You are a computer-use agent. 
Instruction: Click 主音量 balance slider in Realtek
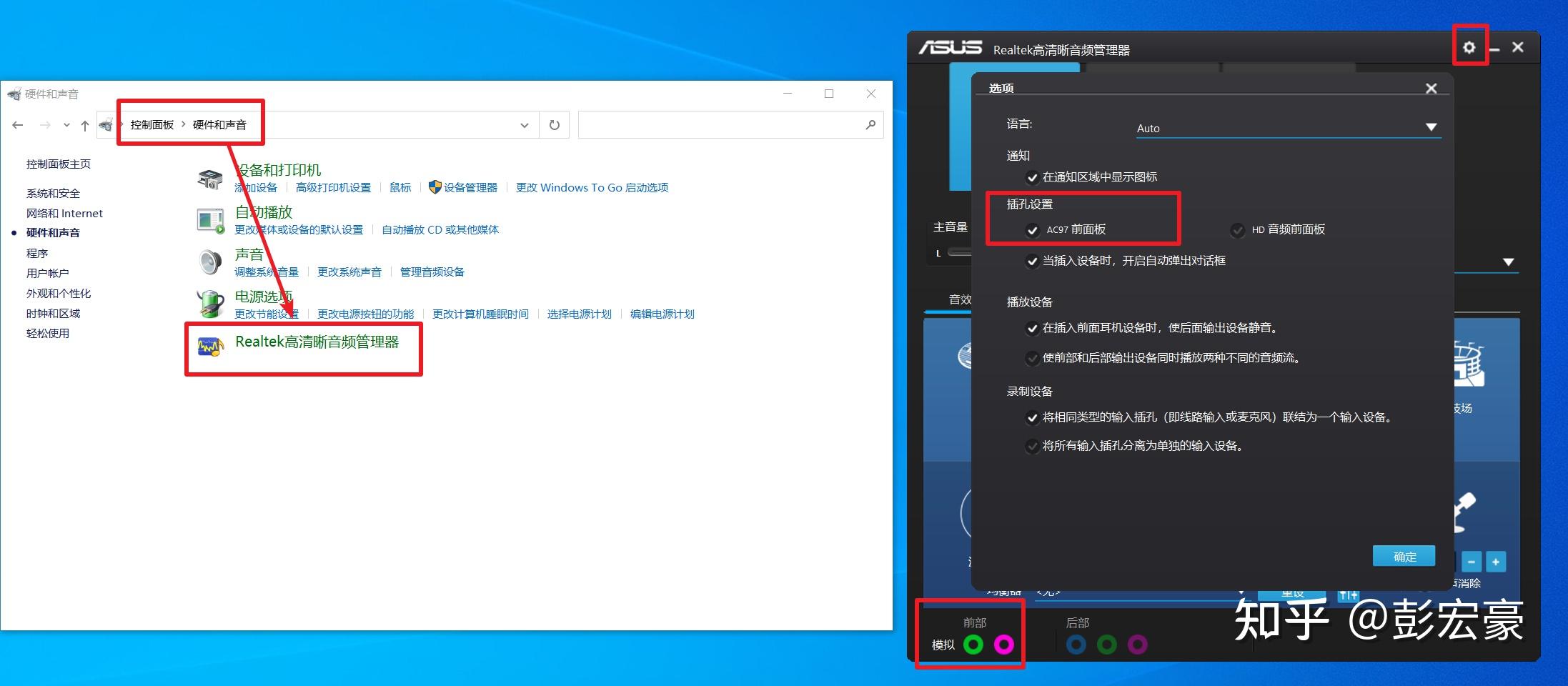(x=959, y=252)
